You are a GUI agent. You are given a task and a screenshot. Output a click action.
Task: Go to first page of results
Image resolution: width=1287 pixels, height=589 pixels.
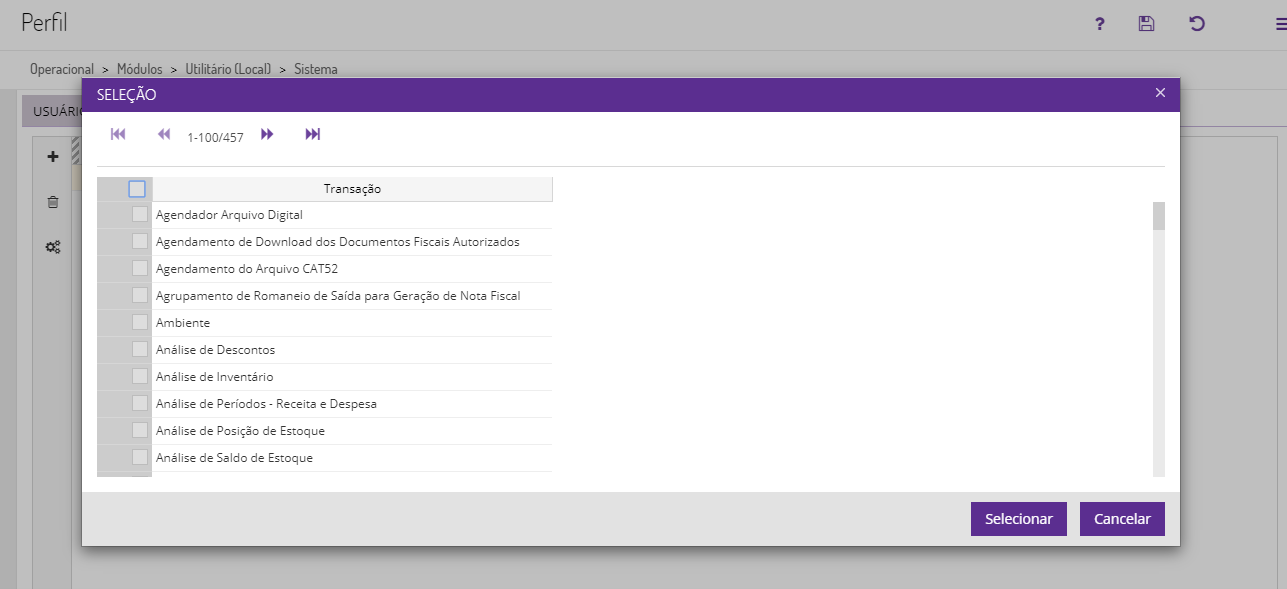118,135
